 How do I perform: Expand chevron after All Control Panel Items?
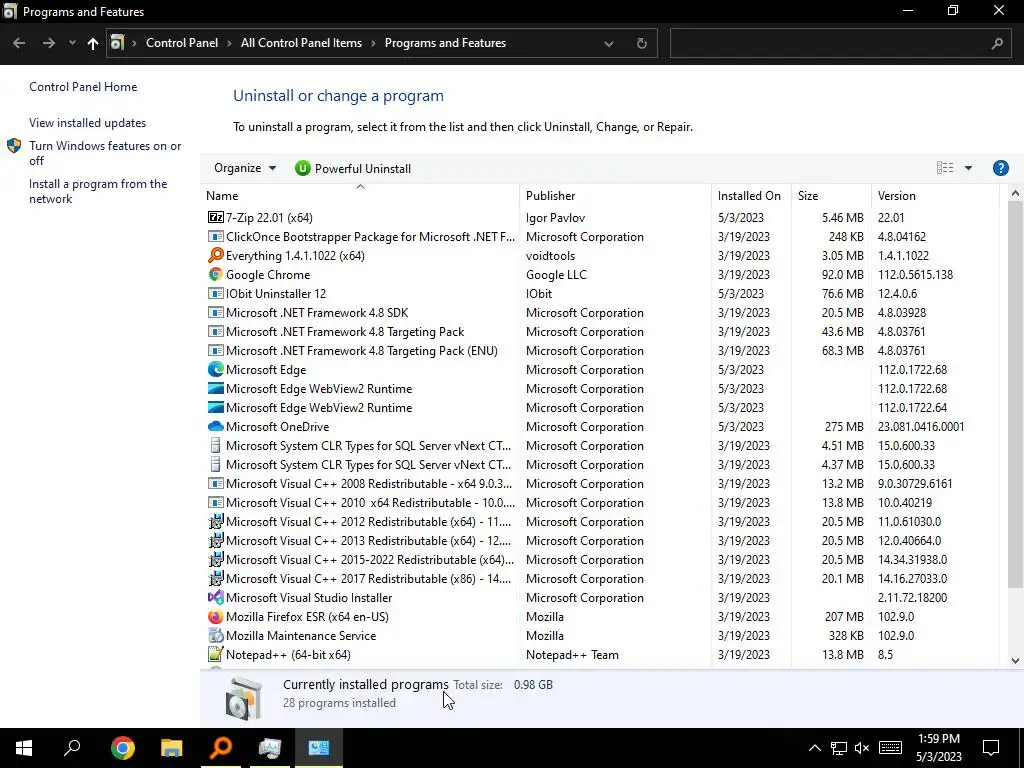[374, 43]
